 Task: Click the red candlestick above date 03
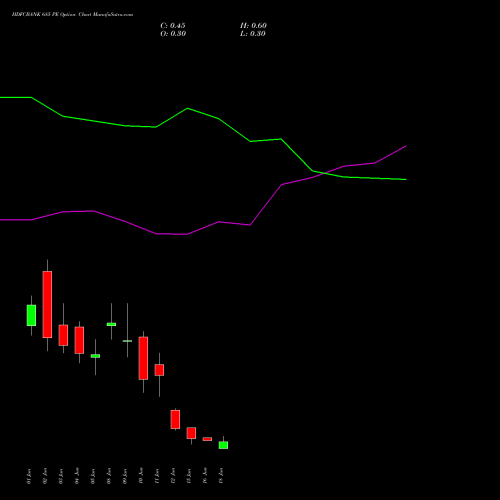click(63, 335)
